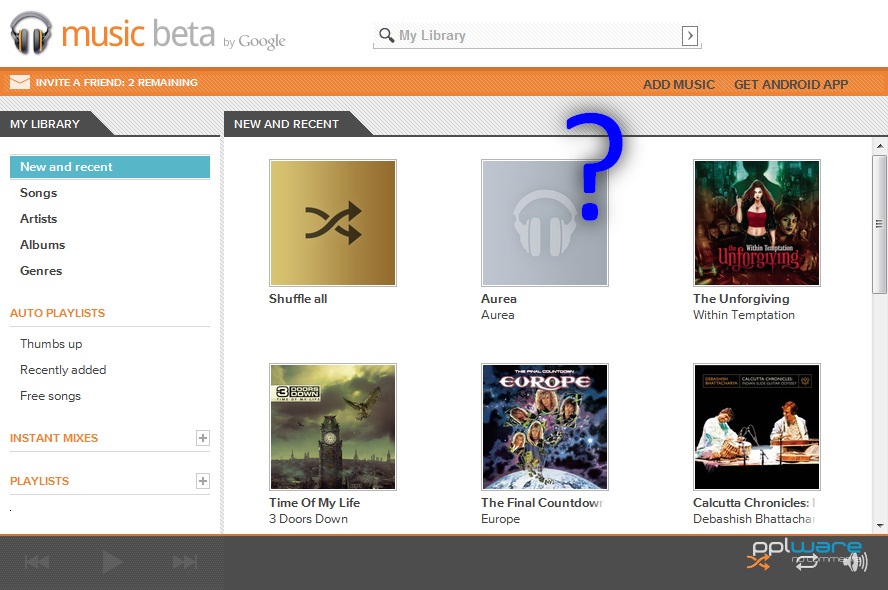888x590 pixels.
Task: Click The Final Countdown title text
Action: pos(541,502)
